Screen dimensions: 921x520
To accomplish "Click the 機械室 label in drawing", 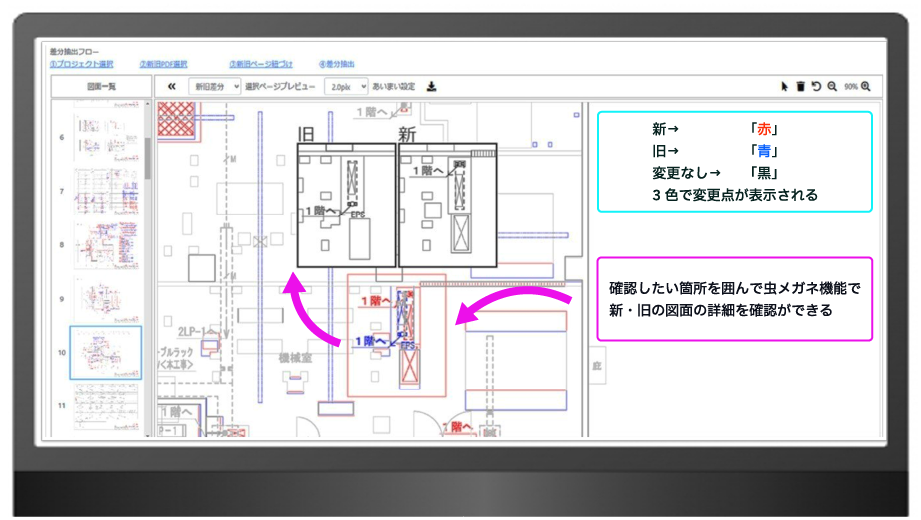I will (295, 358).
